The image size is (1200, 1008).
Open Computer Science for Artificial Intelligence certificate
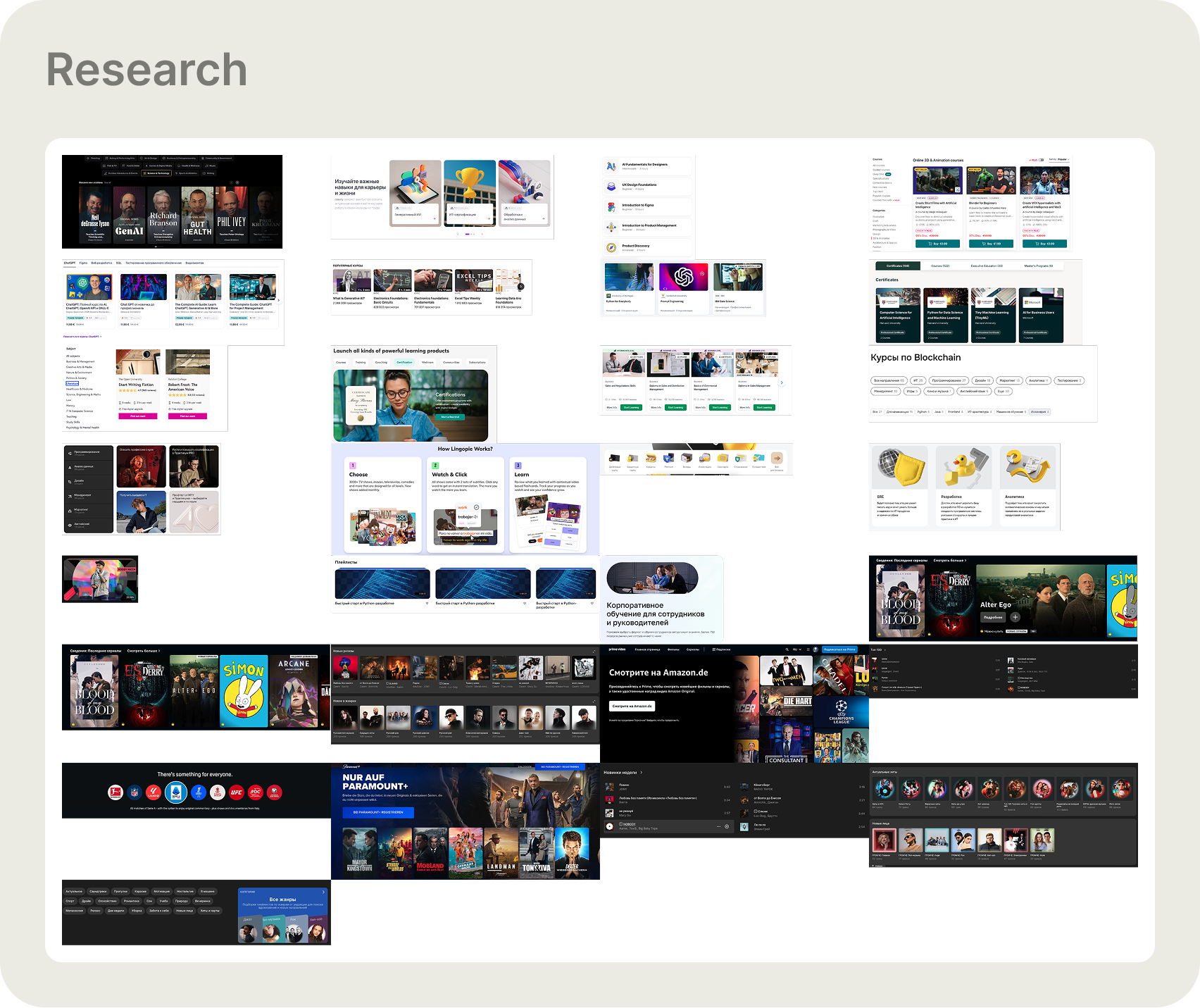click(x=898, y=315)
